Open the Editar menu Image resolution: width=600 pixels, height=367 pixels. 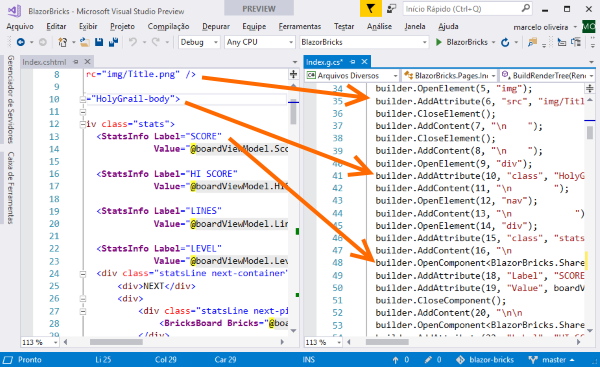pos(56,26)
